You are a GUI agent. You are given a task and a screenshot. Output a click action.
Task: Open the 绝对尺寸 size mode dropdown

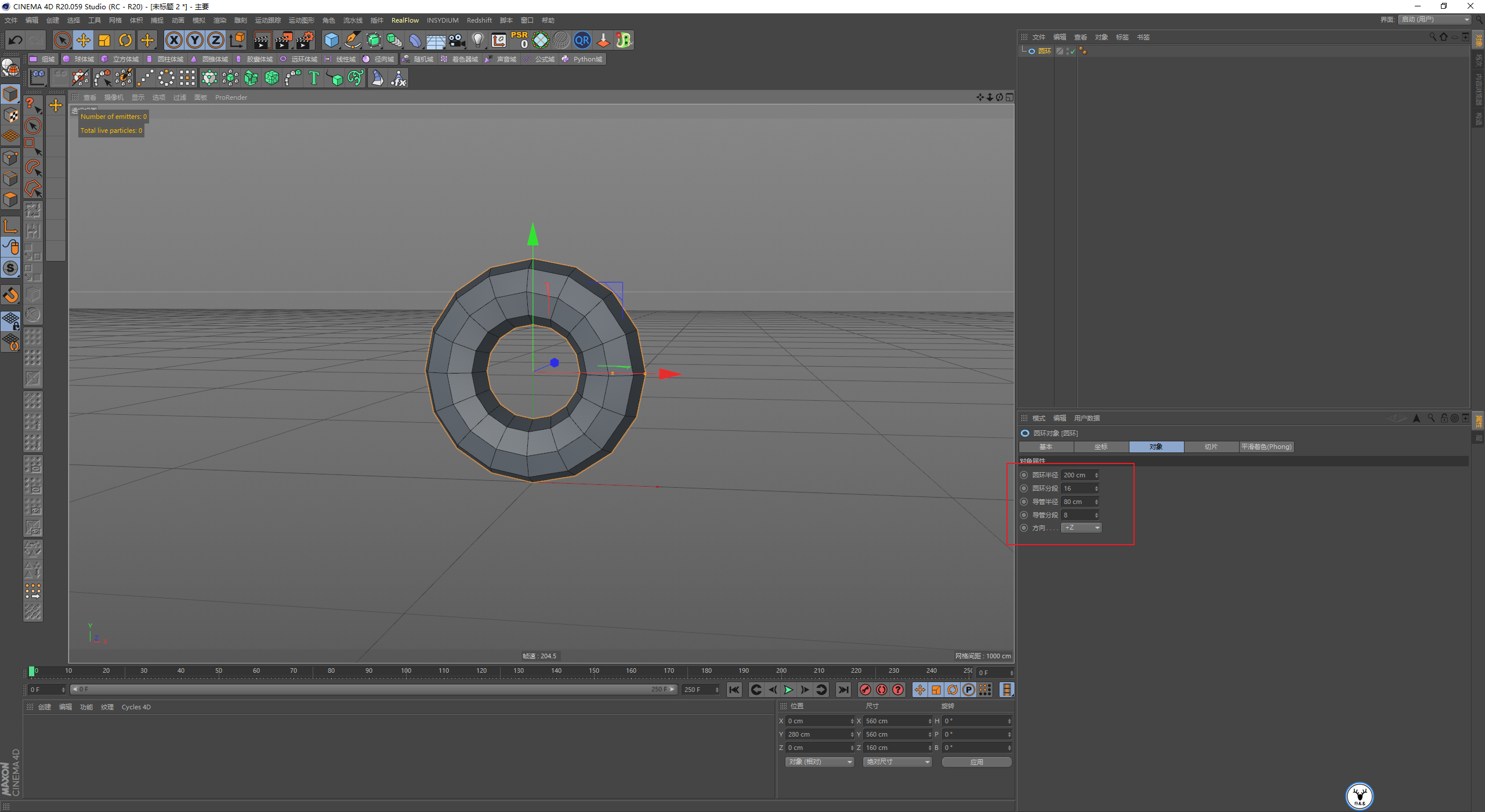(897, 762)
